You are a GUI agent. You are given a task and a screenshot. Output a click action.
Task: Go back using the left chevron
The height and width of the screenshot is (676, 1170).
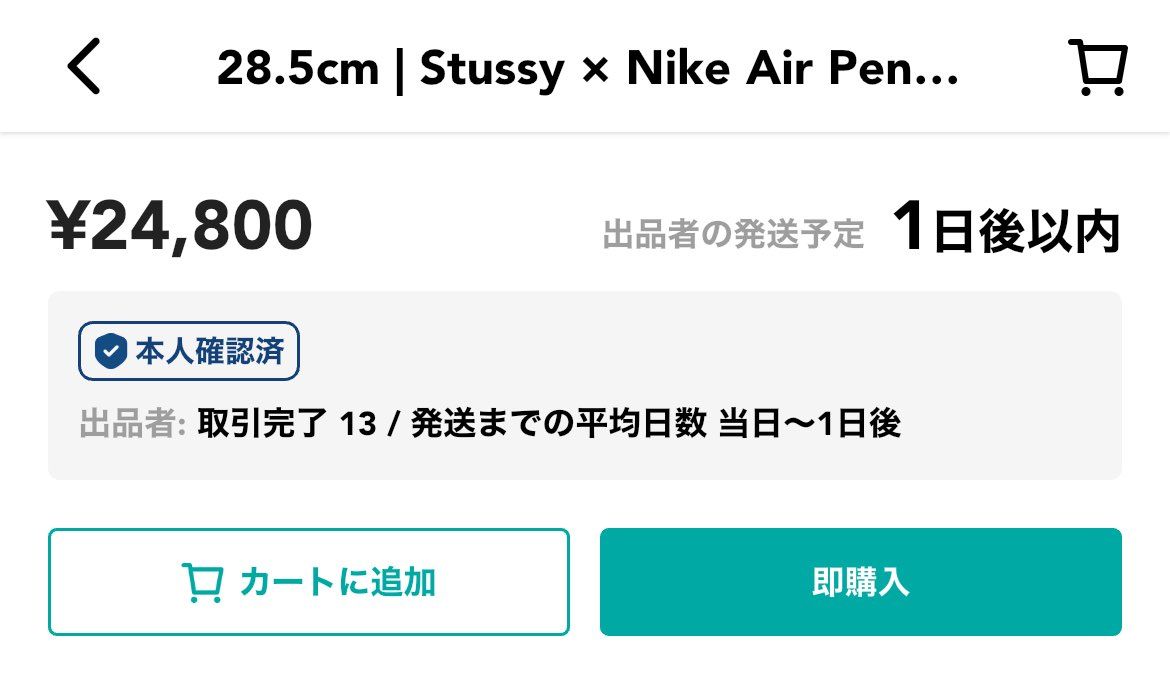click(84, 68)
